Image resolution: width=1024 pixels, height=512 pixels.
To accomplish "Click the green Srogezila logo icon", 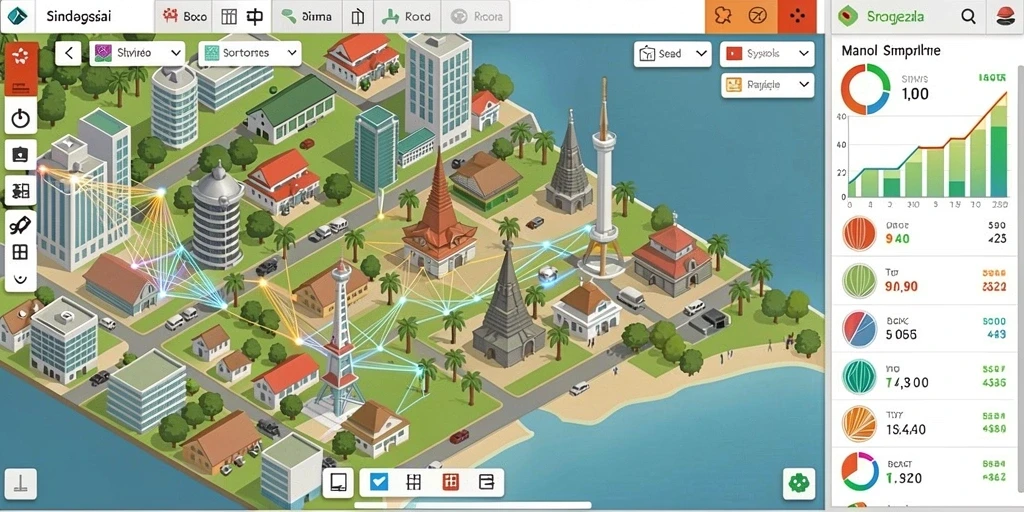I will (847, 17).
